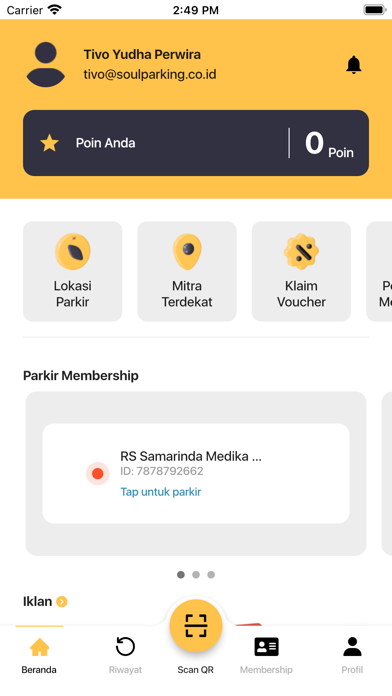This screenshot has width=392, height=696.
Task: Switch to the Riwayat tab
Action: (125, 655)
